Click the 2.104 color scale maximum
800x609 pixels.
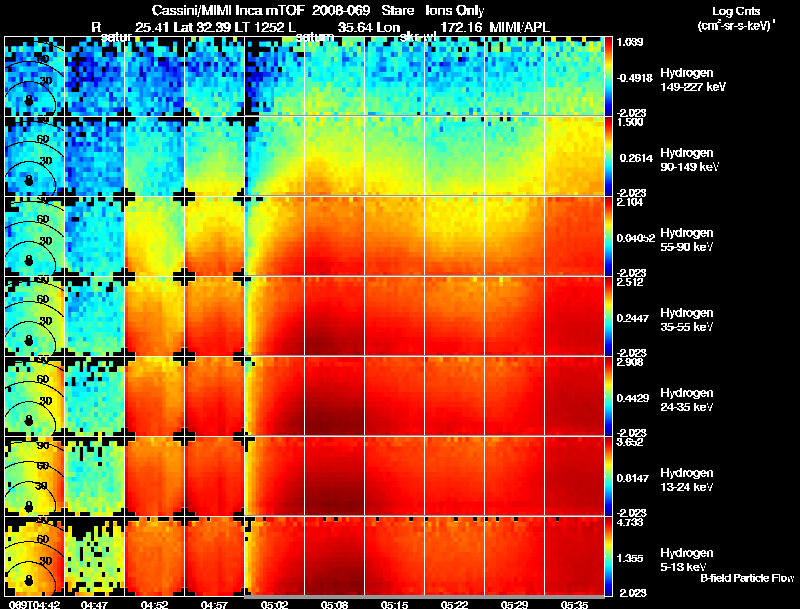(x=630, y=202)
